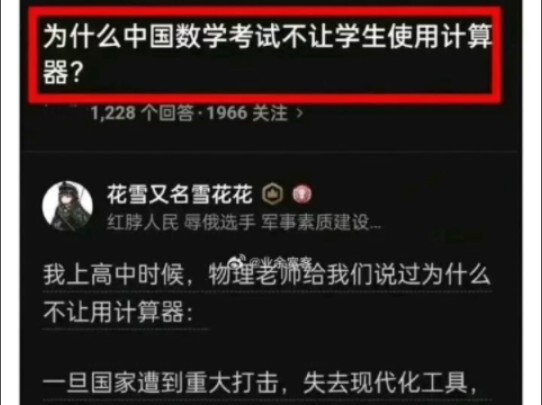Click the 辱俄选手 text in the bio

(219, 223)
